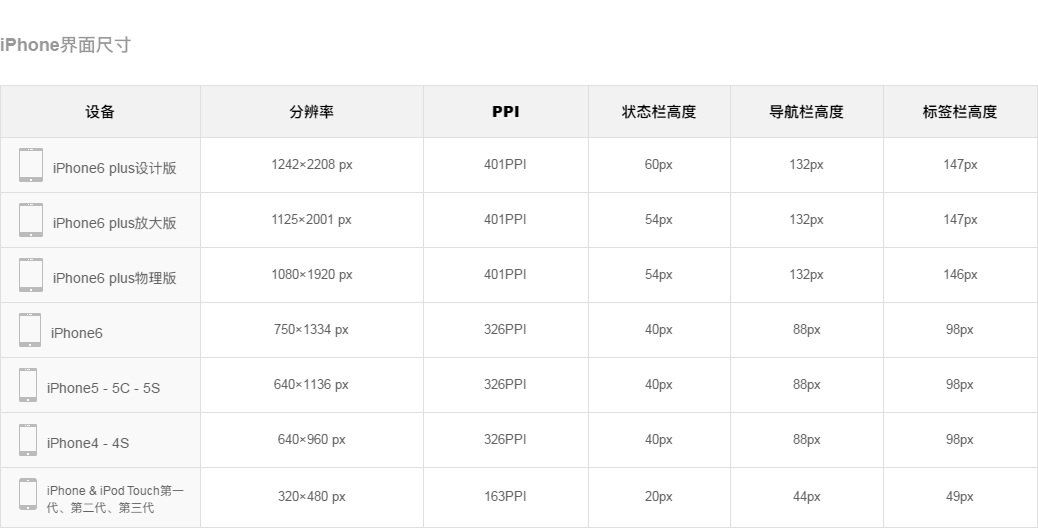Click the 状态栏高度 column header
Image resolution: width=1038 pixels, height=528 pixels.
click(658, 112)
